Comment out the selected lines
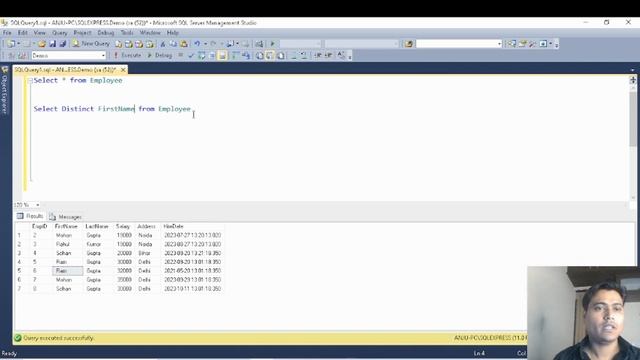Viewport: 640px width, 360px height. [x=293, y=56]
